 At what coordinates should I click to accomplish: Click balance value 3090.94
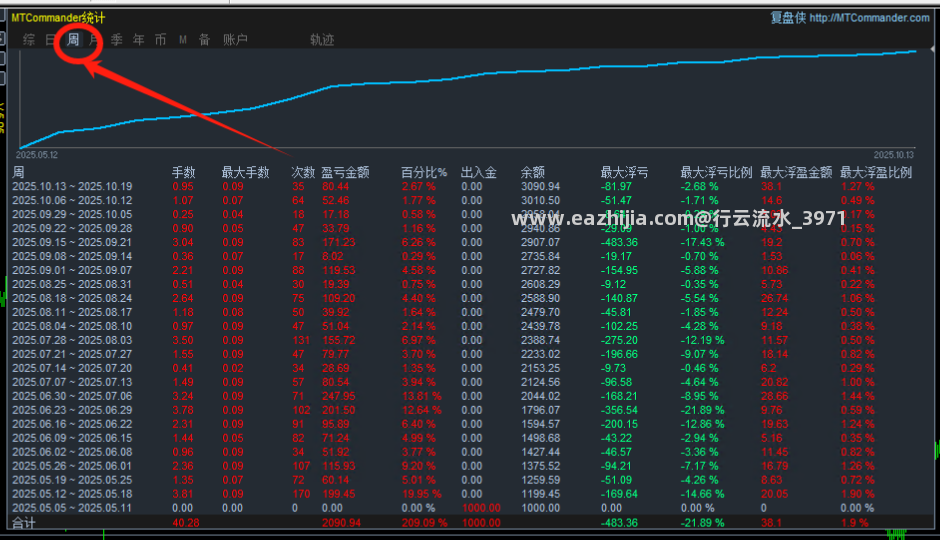click(541, 186)
